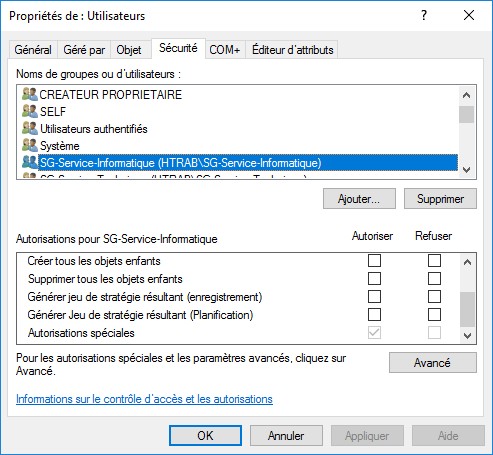Screen dimensions: 493x455
Task: Click the Ajouter... button
Action: tap(359, 199)
